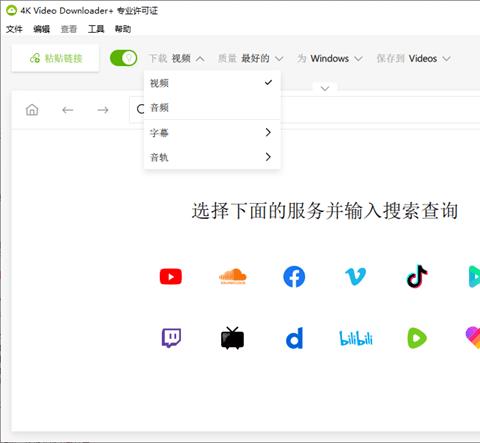Open the SoundCloud service
This screenshot has height=443, width=480.
233,276
